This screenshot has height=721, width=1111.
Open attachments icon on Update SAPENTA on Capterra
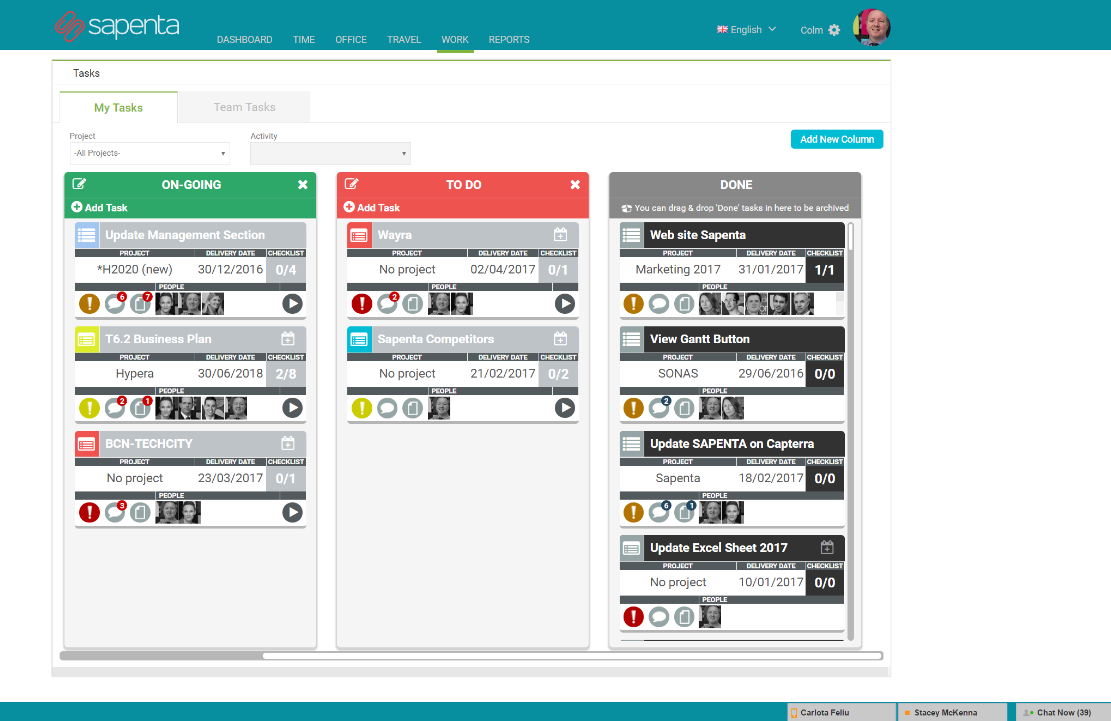coord(684,513)
